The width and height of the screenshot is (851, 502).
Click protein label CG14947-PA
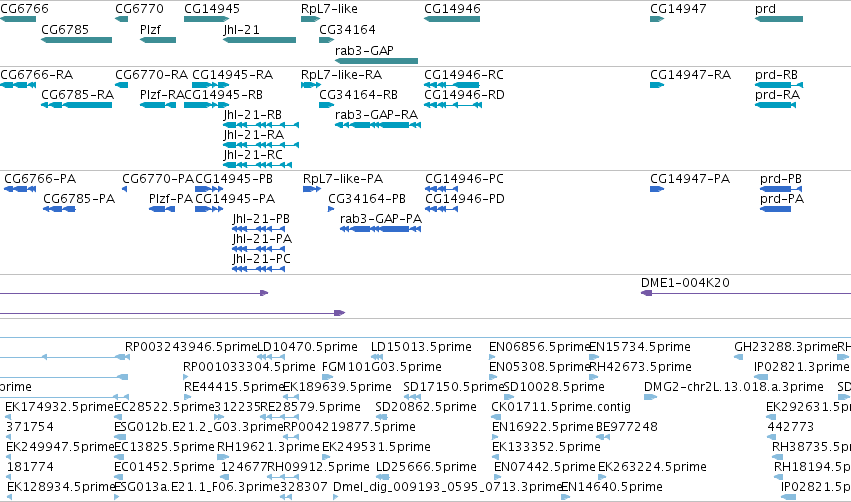[690, 179]
